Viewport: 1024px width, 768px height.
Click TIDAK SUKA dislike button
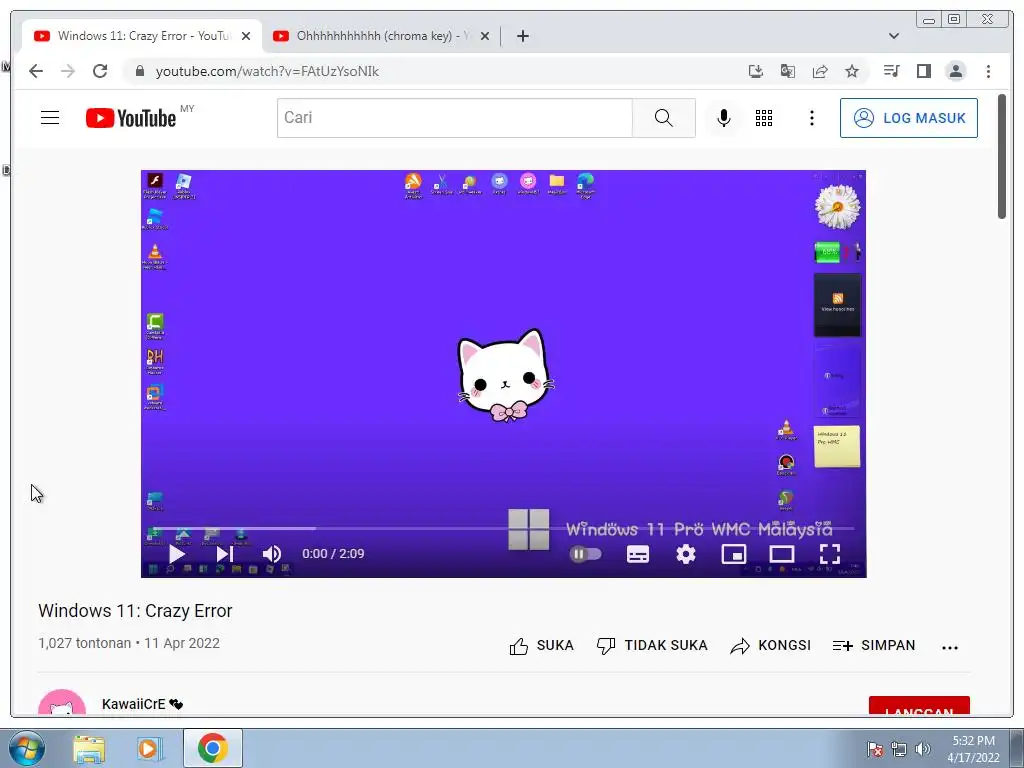tap(652, 646)
